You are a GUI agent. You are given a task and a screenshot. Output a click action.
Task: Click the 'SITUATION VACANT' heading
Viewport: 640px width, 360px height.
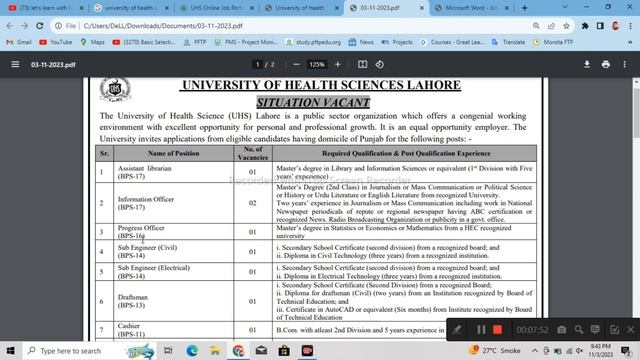point(313,102)
